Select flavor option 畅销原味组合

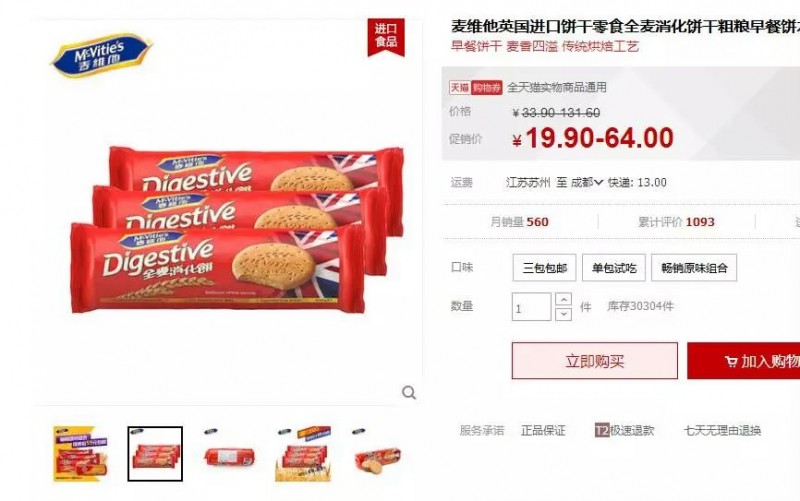[x=694, y=268]
